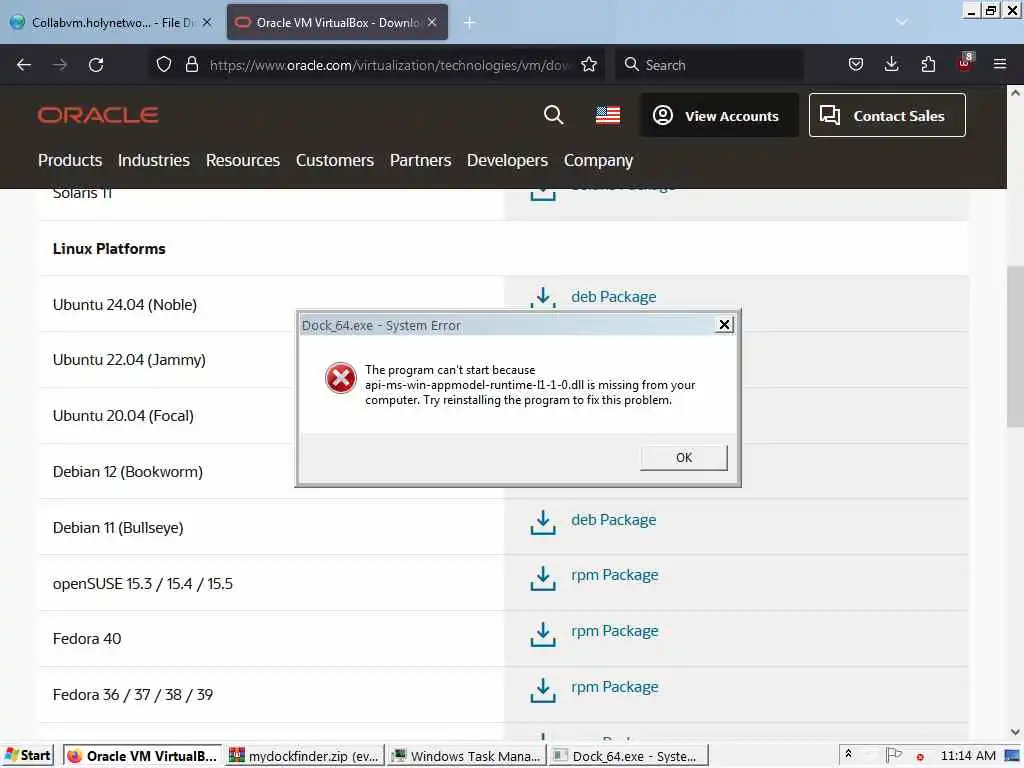Click the download icon for Debian 11
The height and width of the screenshot is (768, 1024).
pyautogui.click(x=543, y=522)
